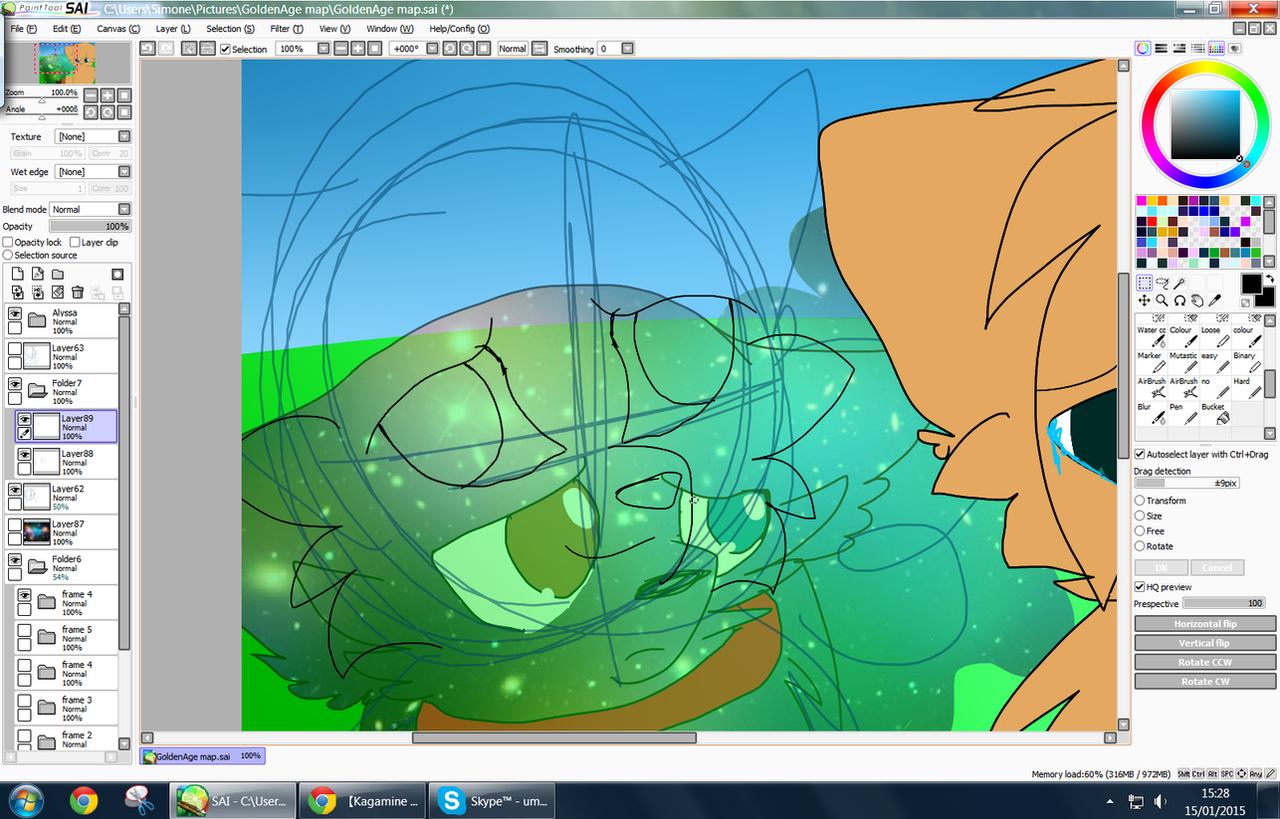Select the Rotate view tool
This screenshot has width=1280, height=819.
pos(1180,300)
